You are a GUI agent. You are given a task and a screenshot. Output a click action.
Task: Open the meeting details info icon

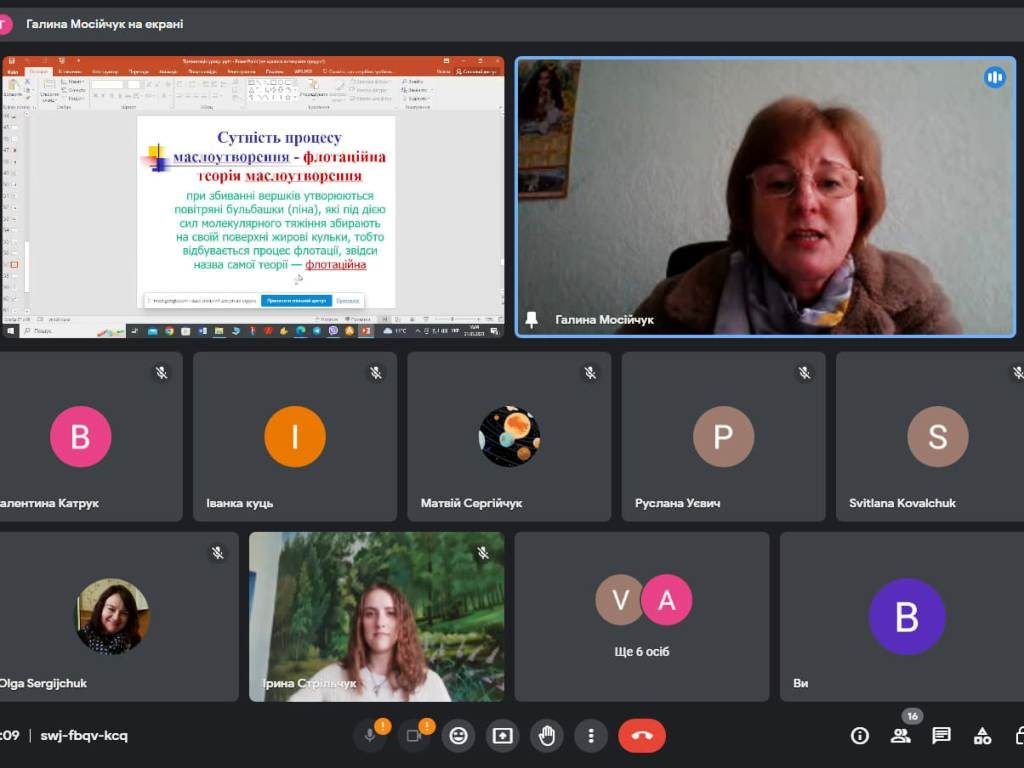pos(859,736)
